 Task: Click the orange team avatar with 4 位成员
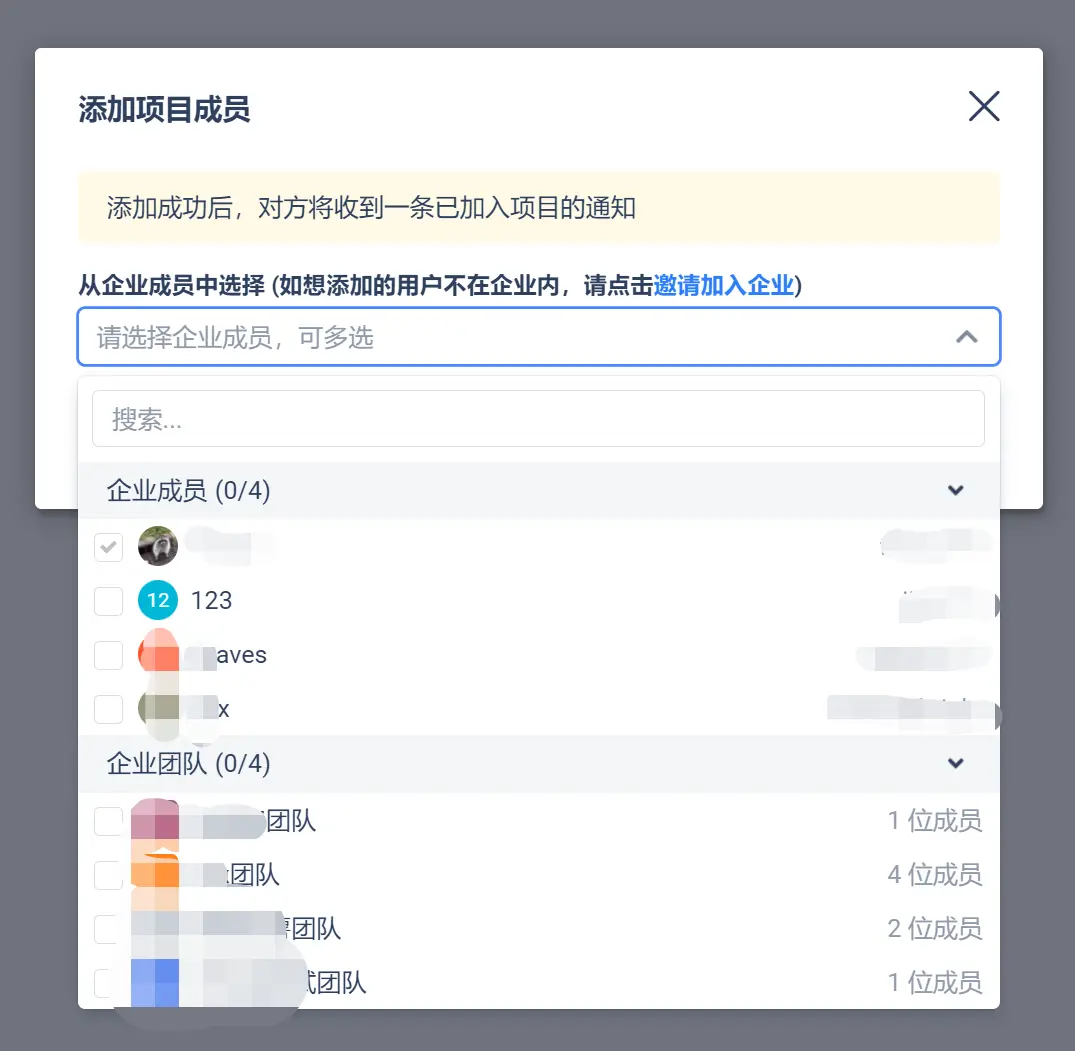point(155,874)
